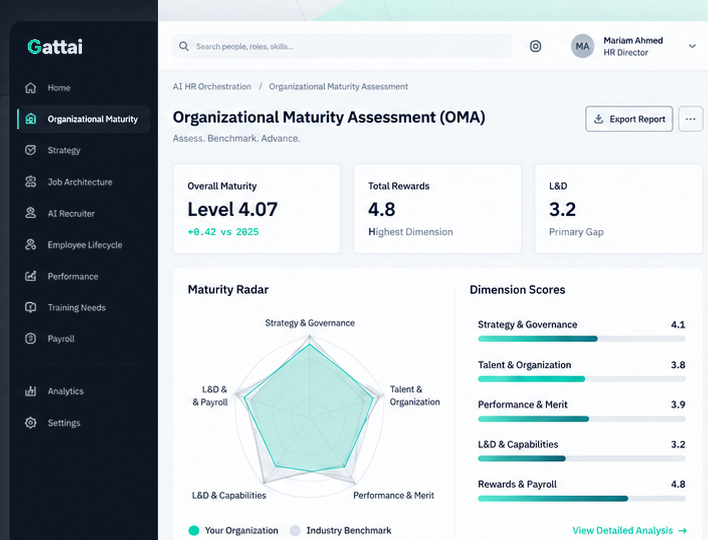Open Job Architecture section
The image size is (708, 540).
(x=84, y=182)
